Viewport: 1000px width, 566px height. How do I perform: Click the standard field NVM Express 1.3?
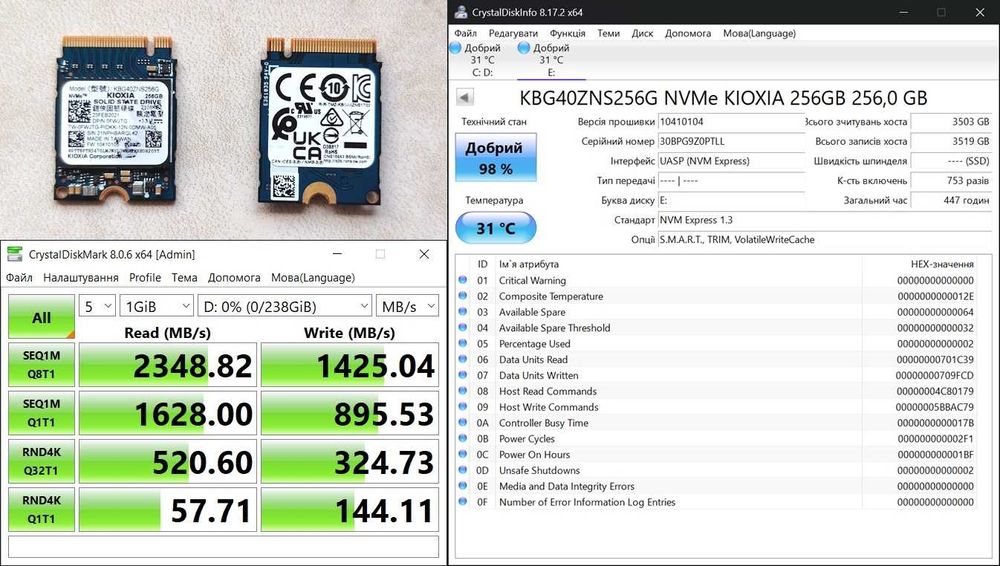825,220
